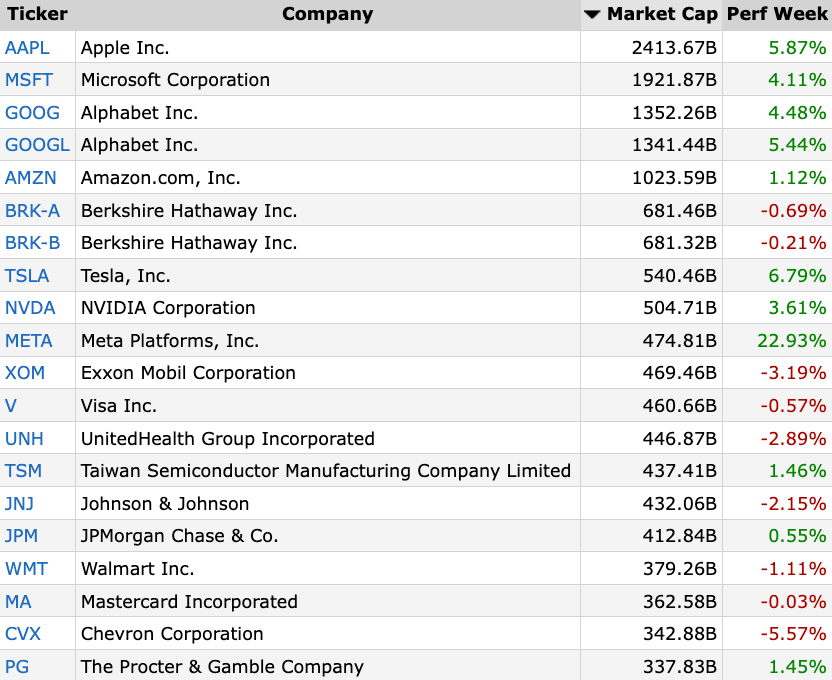Open the JPM ticker link
Viewport: 832px width, 680px height.
(x=21, y=536)
